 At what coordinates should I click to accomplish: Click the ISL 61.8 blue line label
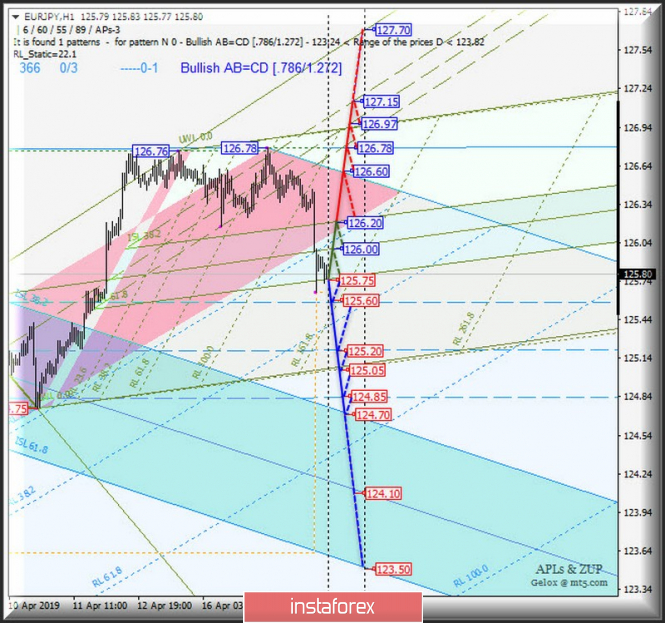[x=31, y=445]
